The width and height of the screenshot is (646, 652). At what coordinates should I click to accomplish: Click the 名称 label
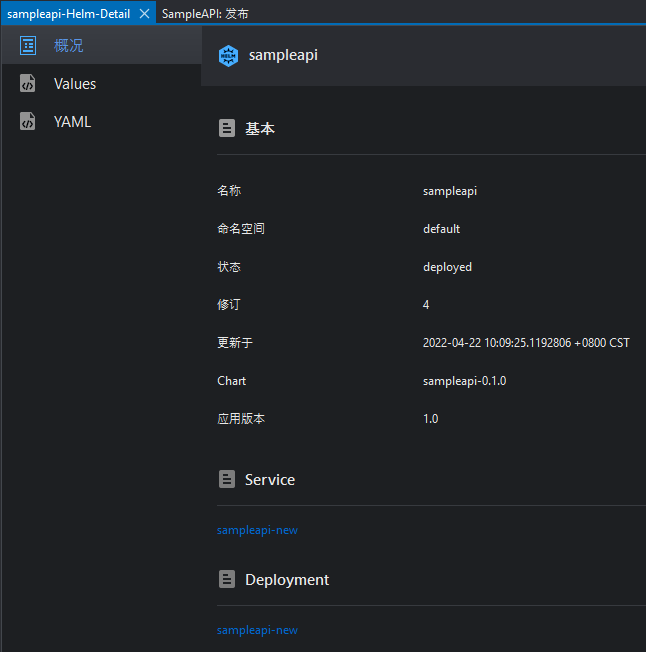[229, 191]
